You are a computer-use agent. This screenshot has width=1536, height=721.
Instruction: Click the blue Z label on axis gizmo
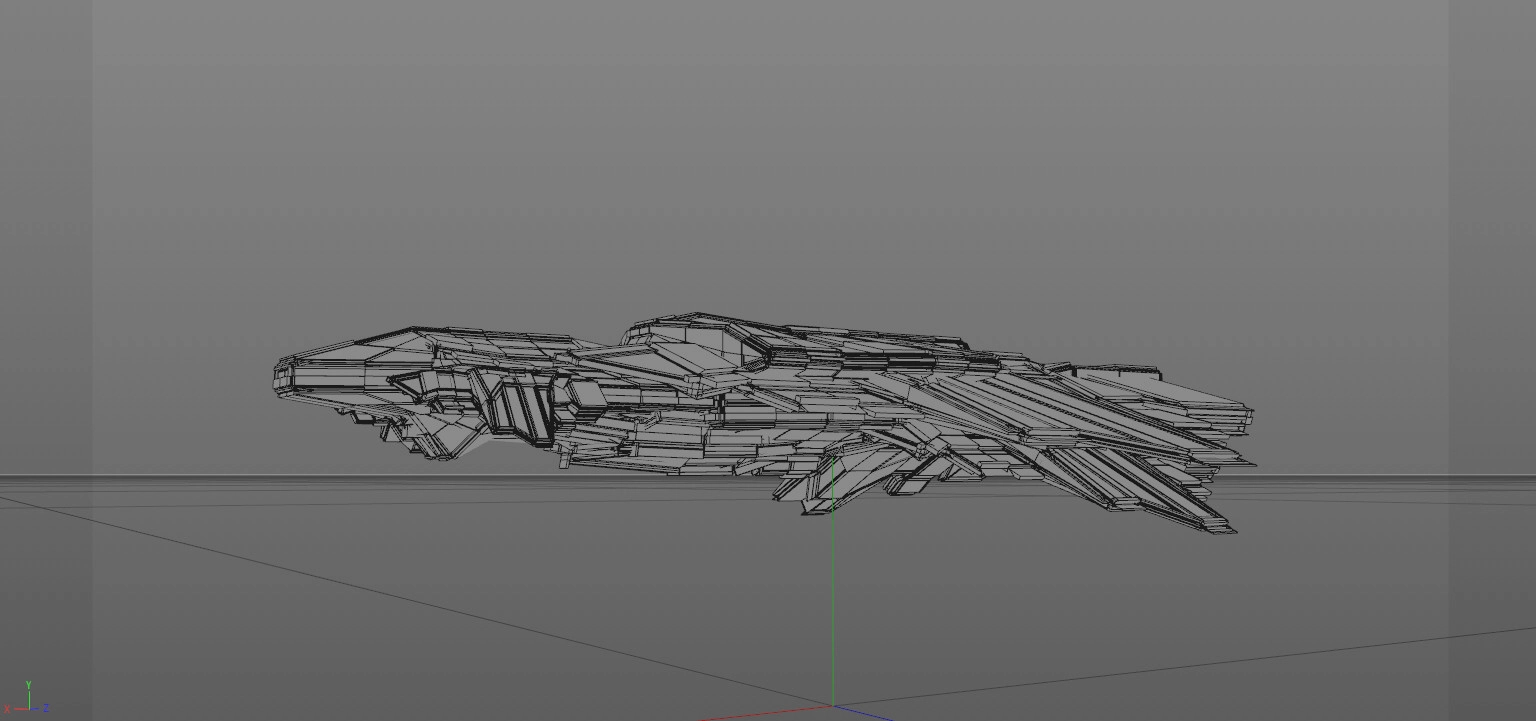[47, 709]
